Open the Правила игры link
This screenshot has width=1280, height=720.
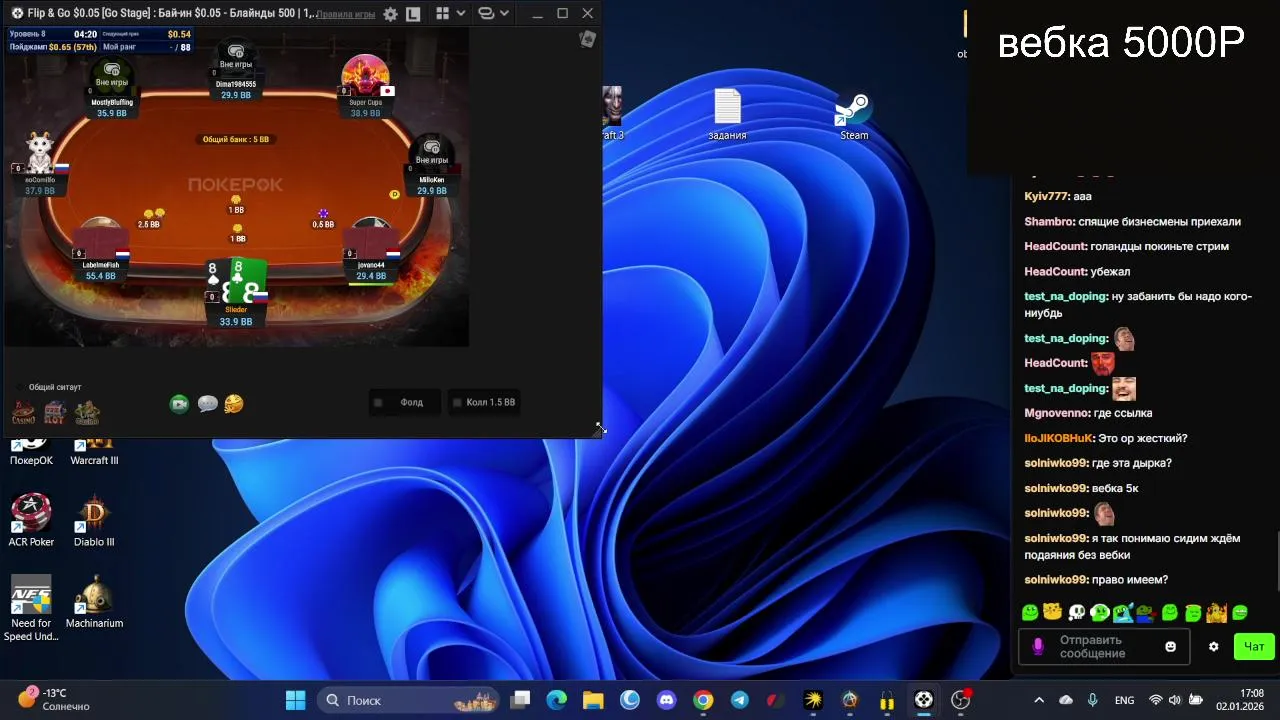[x=346, y=14]
